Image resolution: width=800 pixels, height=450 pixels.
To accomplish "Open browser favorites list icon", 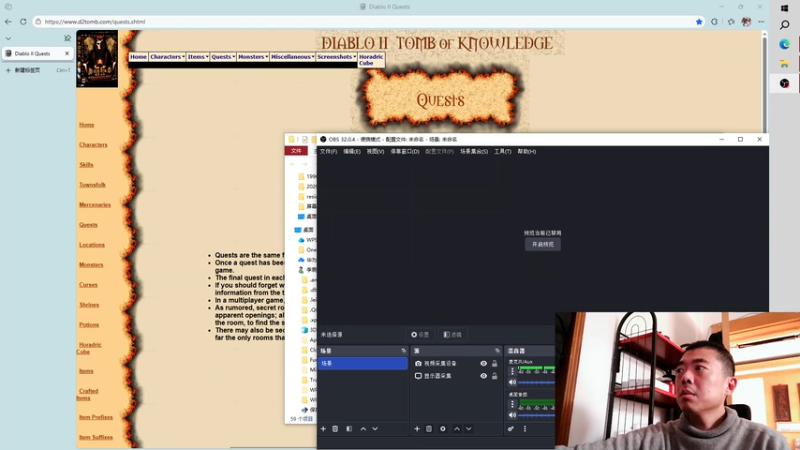I will (x=731, y=21).
